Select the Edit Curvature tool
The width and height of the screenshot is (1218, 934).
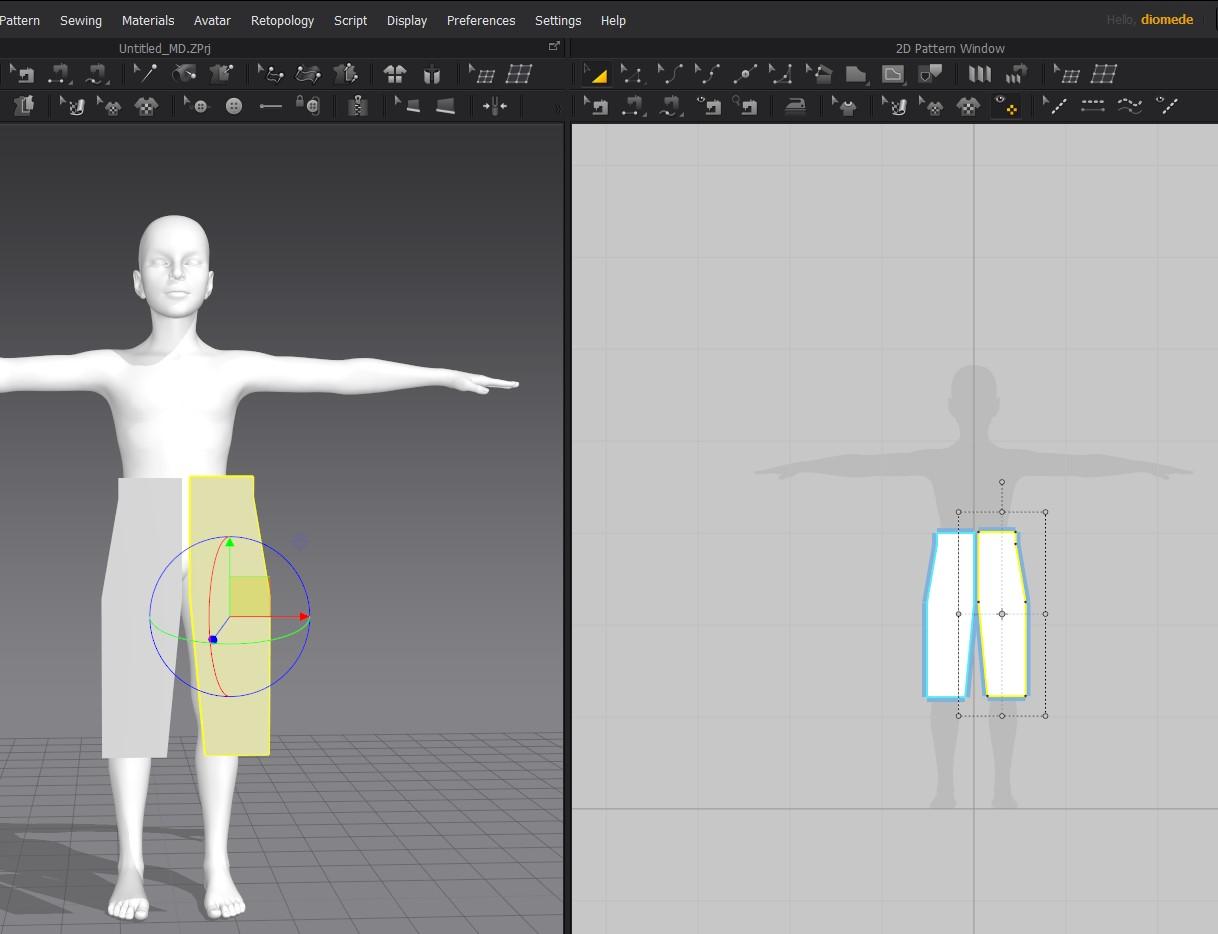click(670, 74)
